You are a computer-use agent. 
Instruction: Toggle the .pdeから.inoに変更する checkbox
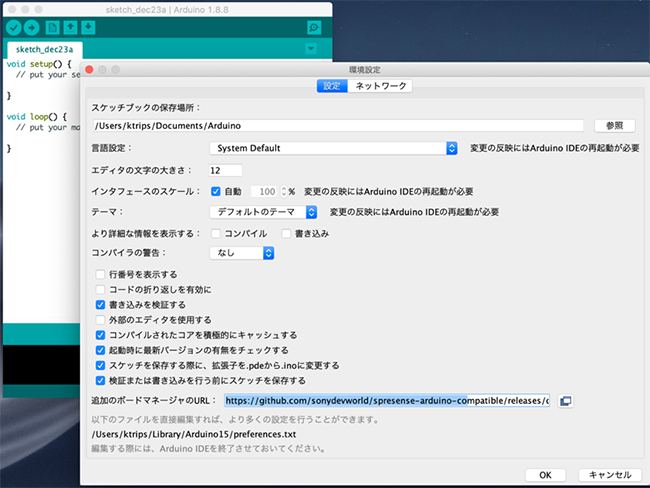point(100,365)
